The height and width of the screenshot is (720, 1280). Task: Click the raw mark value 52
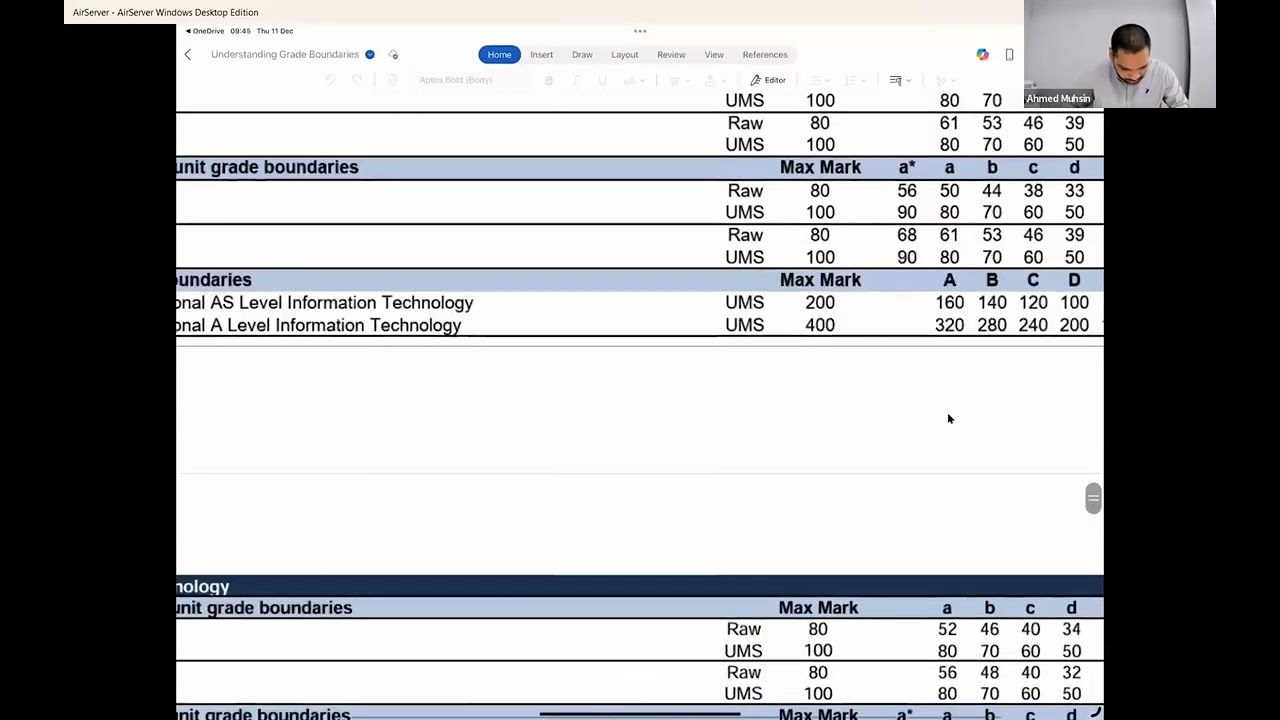pos(947,629)
